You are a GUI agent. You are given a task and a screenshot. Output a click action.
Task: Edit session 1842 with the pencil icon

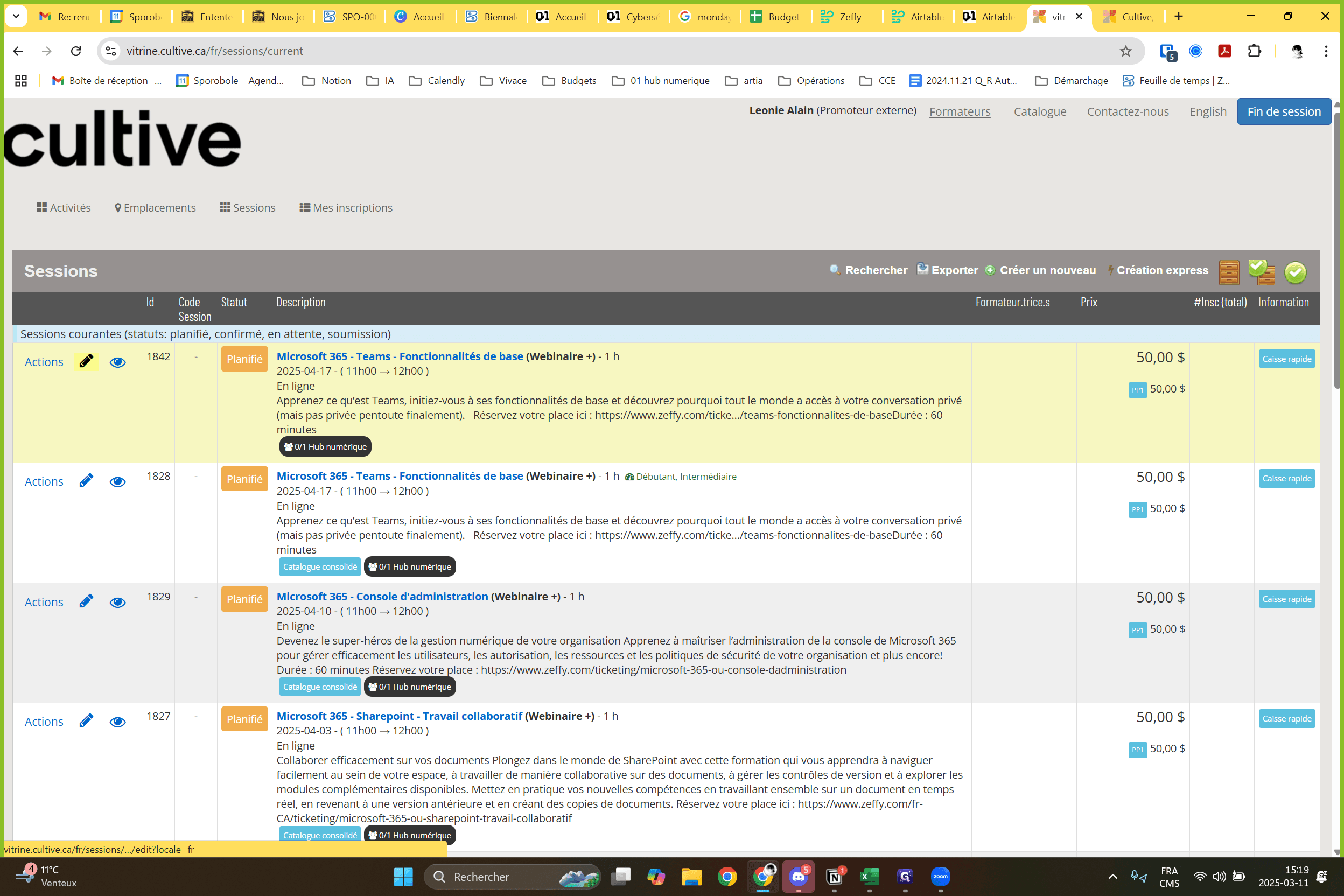pos(86,362)
